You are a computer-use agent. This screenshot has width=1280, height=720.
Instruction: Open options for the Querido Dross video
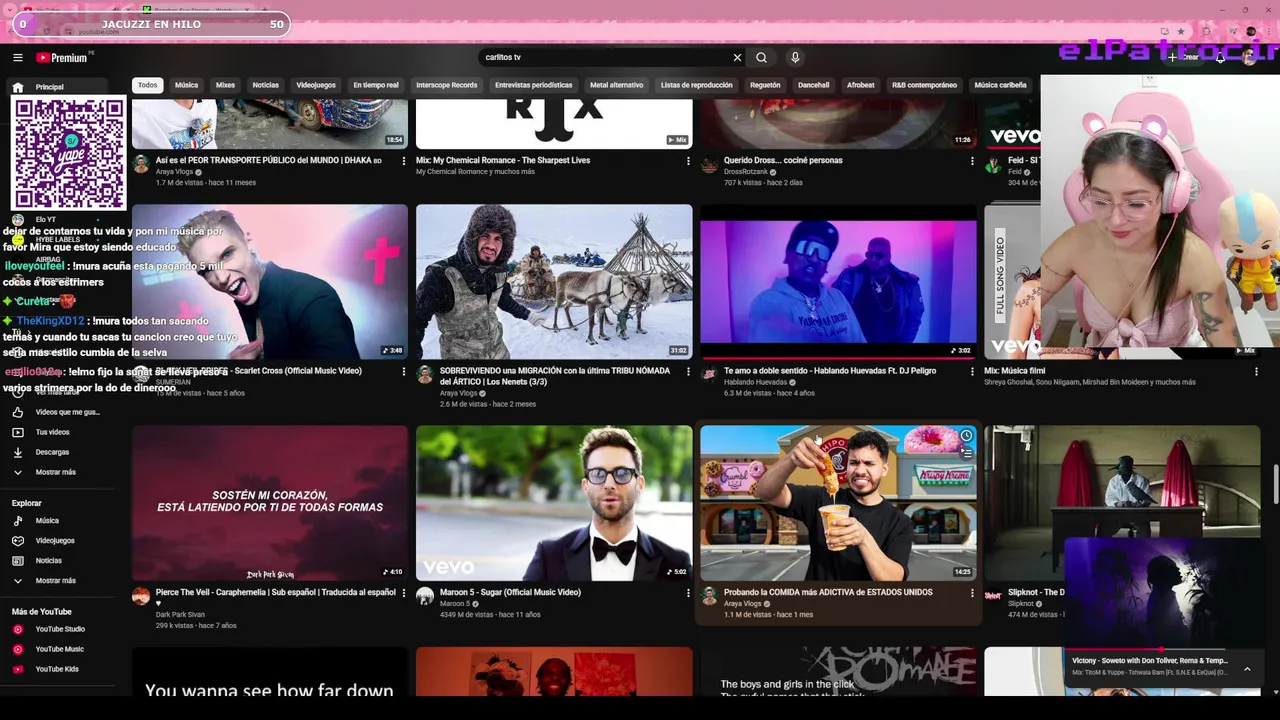click(x=972, y=161)
